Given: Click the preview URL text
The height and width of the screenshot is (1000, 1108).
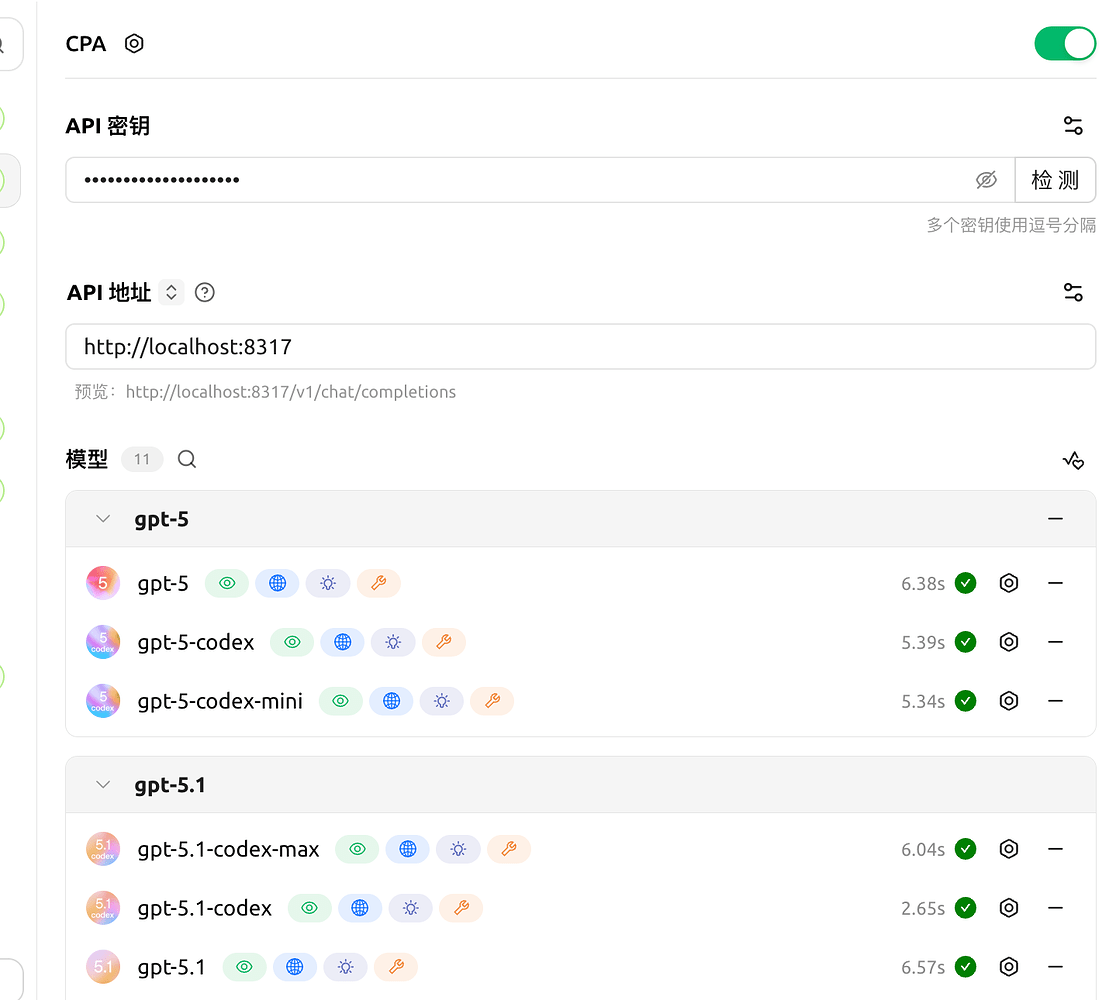Looking at the screenshot, I should point(290,392).
